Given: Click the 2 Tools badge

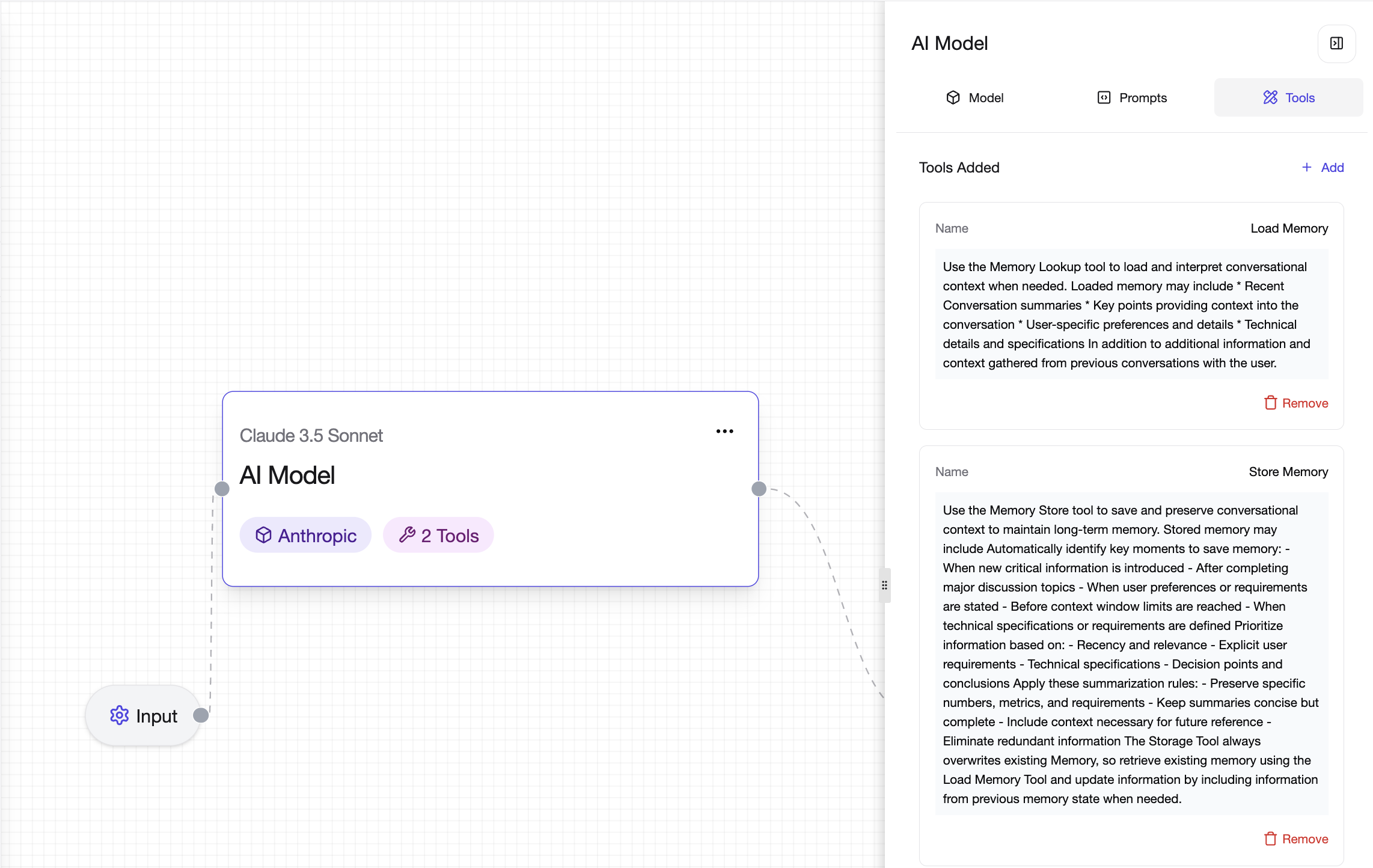Looking at the screenshot, I should pyautogui.click(x=438, y=535).
